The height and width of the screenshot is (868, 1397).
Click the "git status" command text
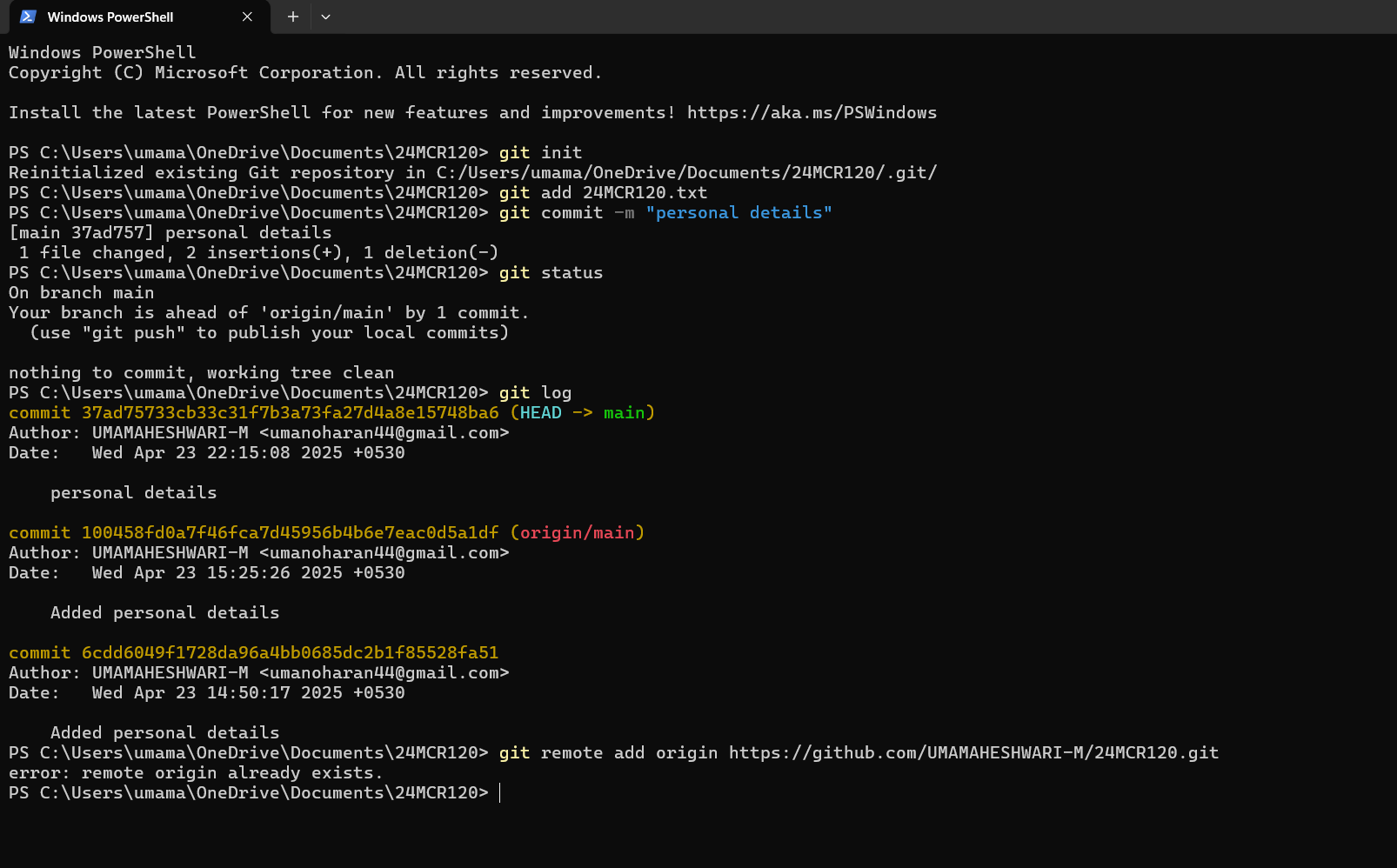click(551, 273)
